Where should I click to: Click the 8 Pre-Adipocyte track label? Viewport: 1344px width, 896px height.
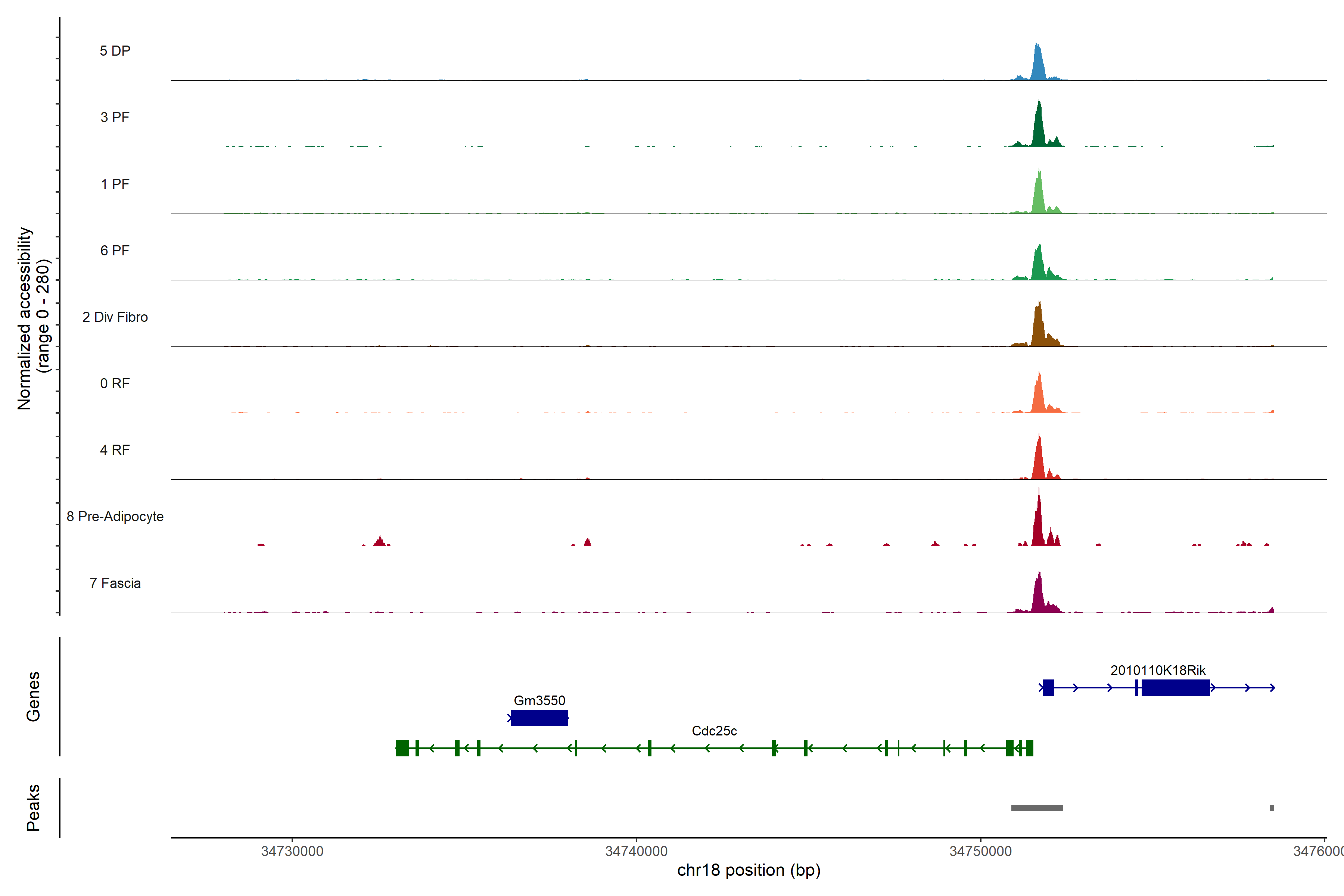point(115,517)
